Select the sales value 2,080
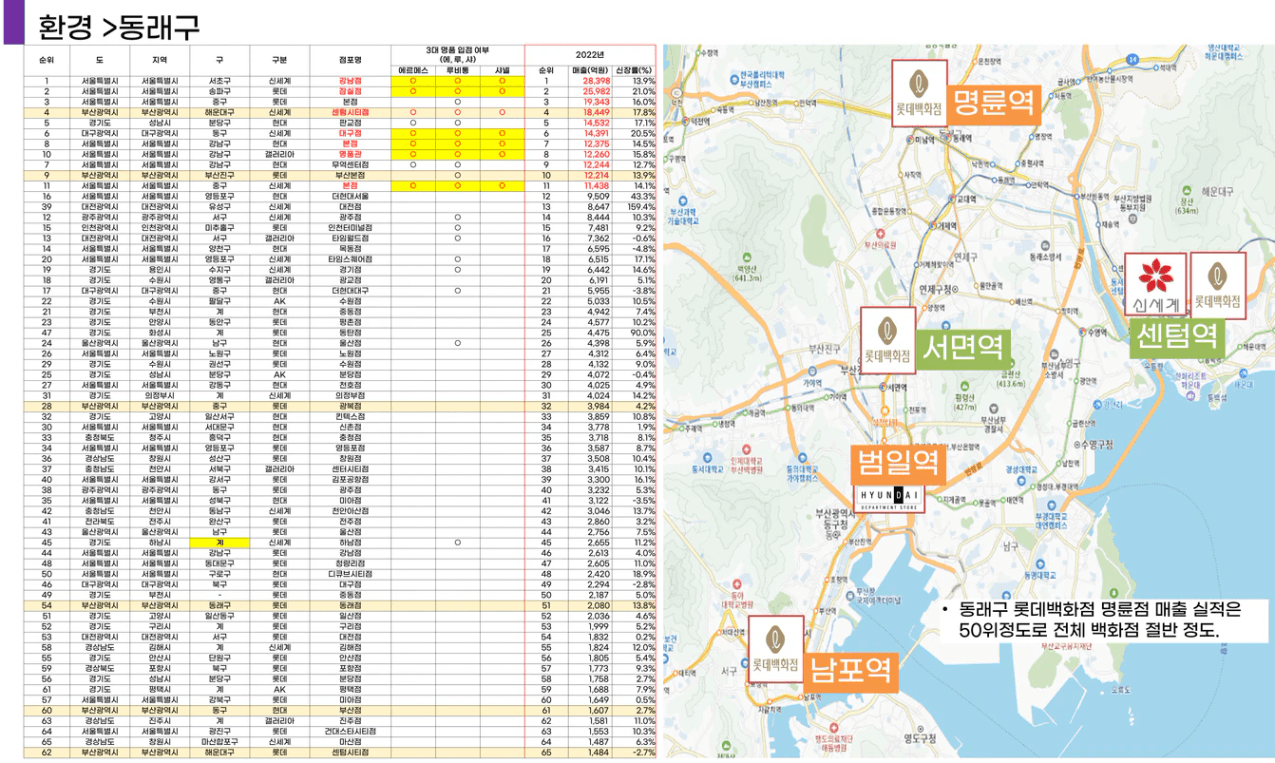This screenshot has height=763, width=1275. point(597,605)
